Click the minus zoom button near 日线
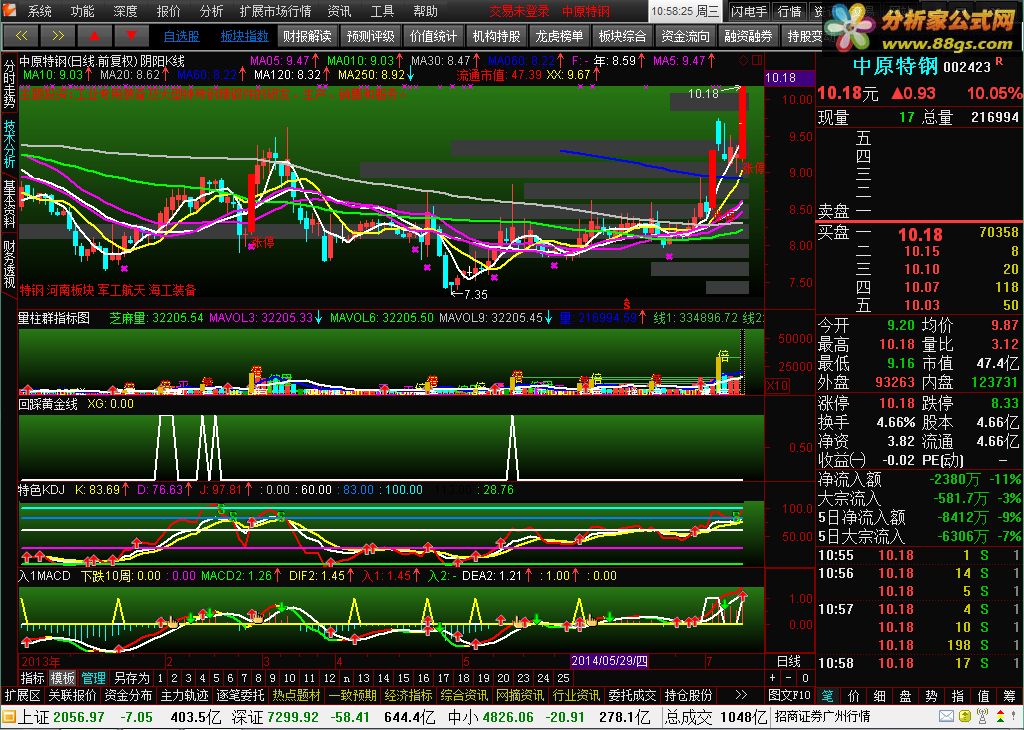The height and width of the screenshot is (730, 1024). (789, 678)
